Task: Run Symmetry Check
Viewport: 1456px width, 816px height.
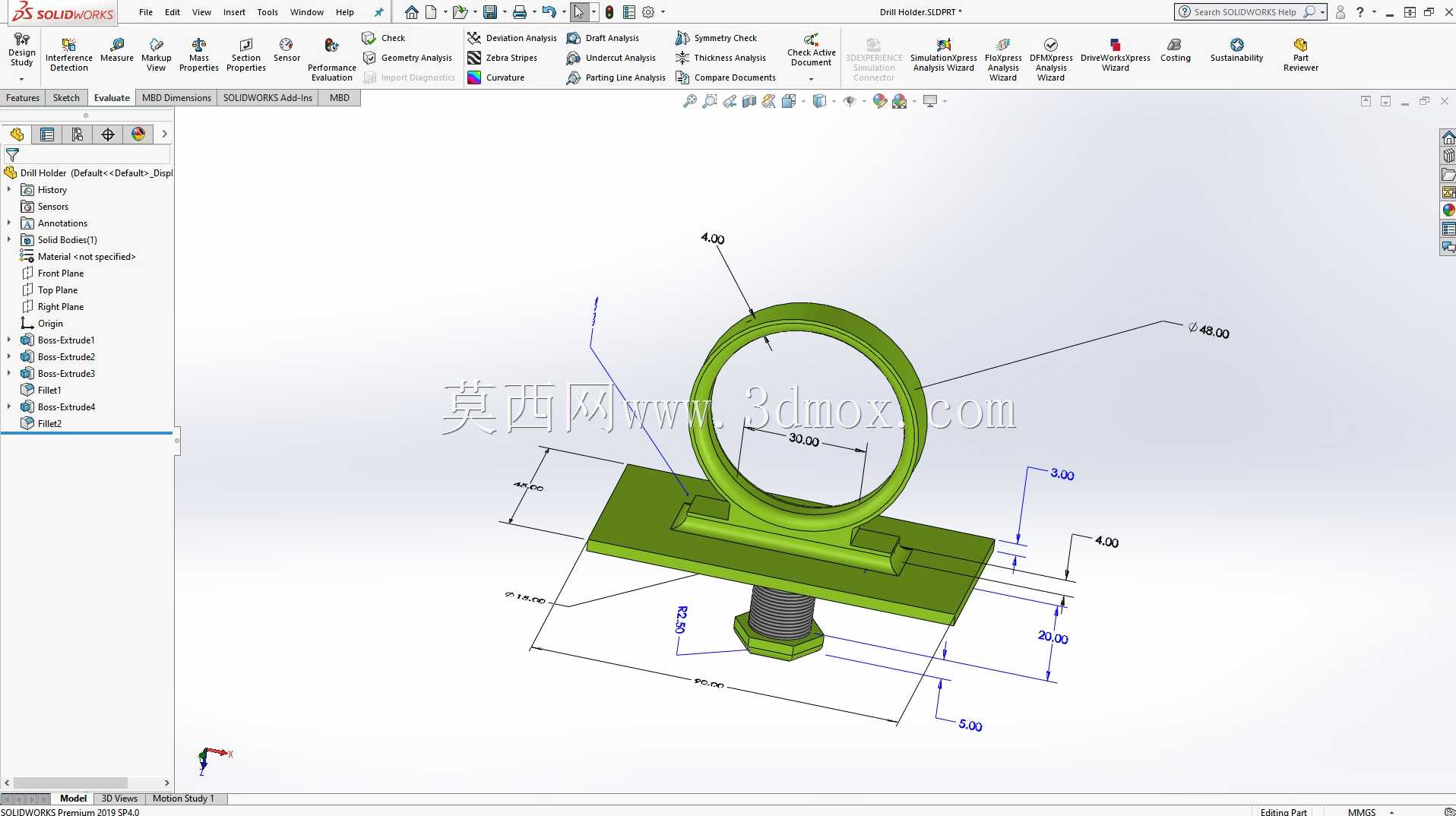Action: [716, 38]
